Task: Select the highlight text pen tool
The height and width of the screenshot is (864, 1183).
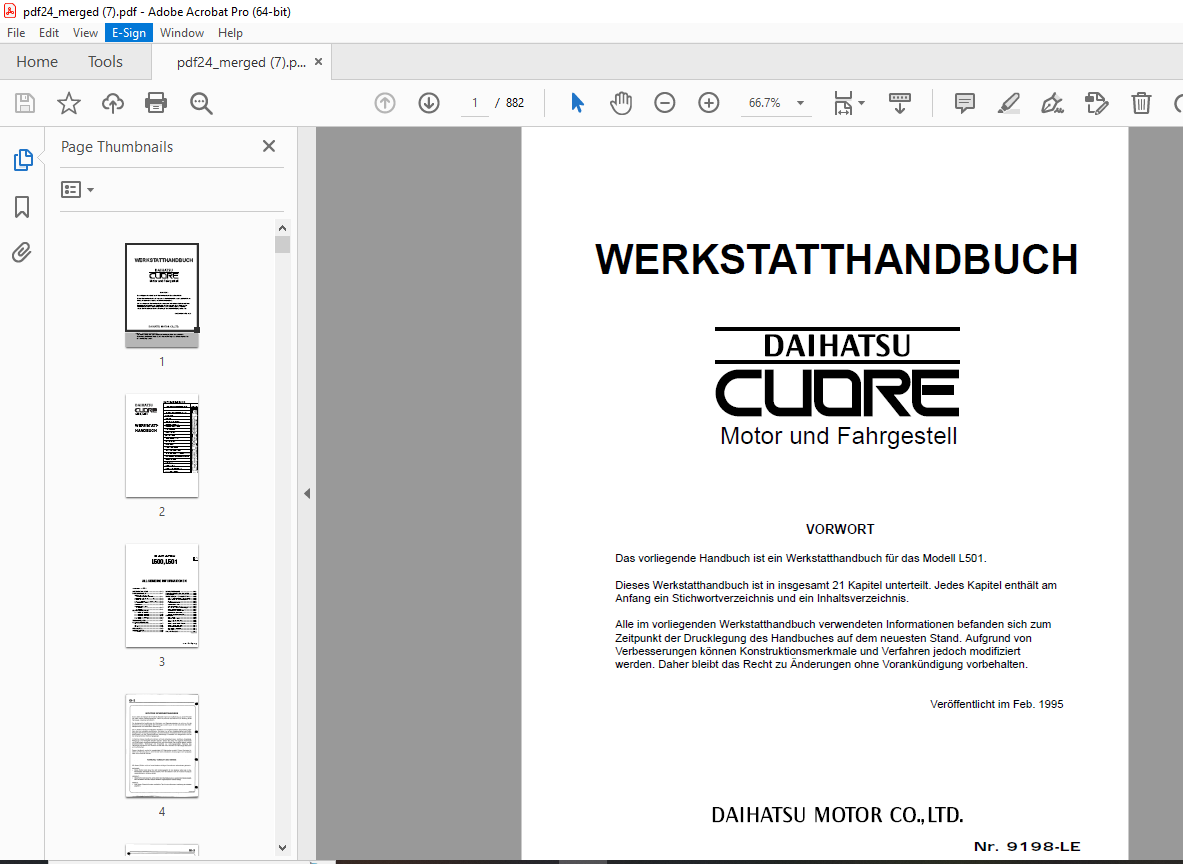Action: tap(1008, 103)
